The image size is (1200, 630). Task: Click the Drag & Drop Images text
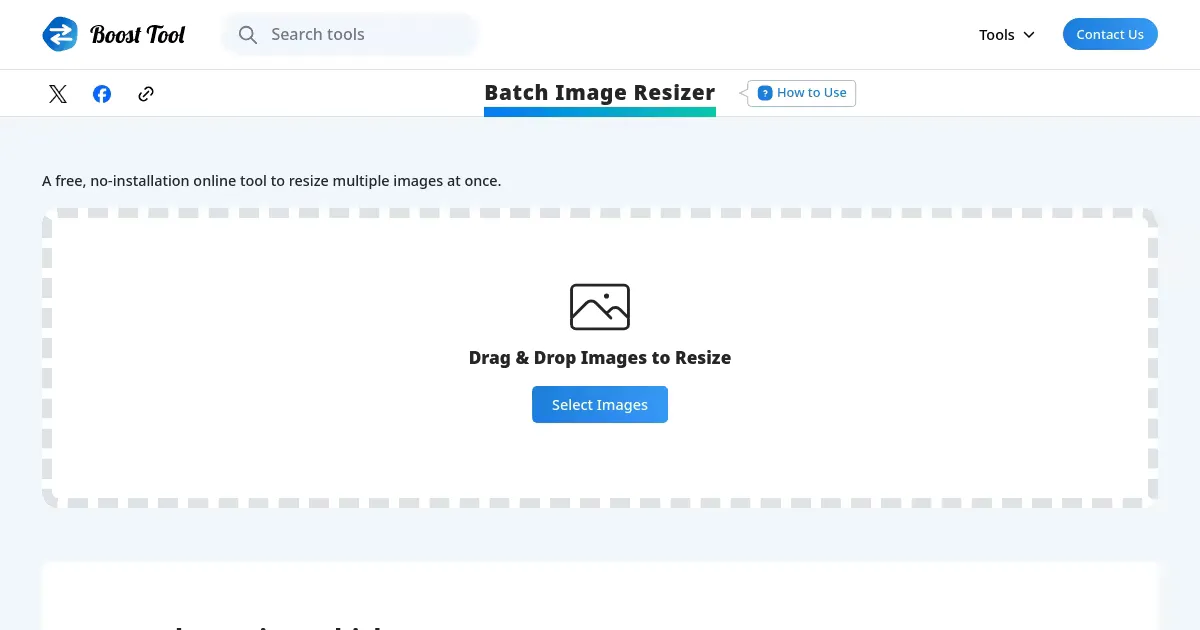pos(600,358)
